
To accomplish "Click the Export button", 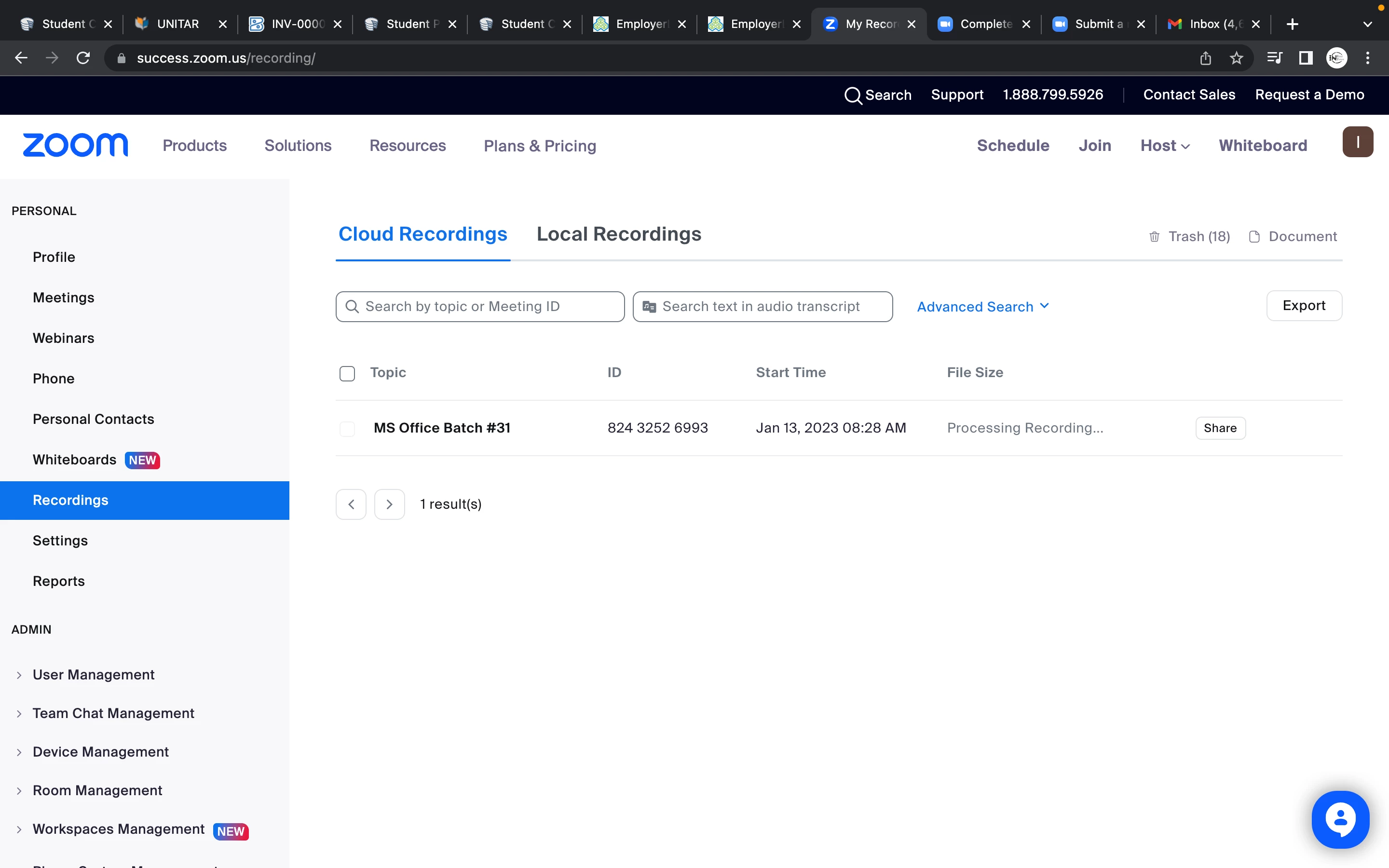I will pos(1304,305).
